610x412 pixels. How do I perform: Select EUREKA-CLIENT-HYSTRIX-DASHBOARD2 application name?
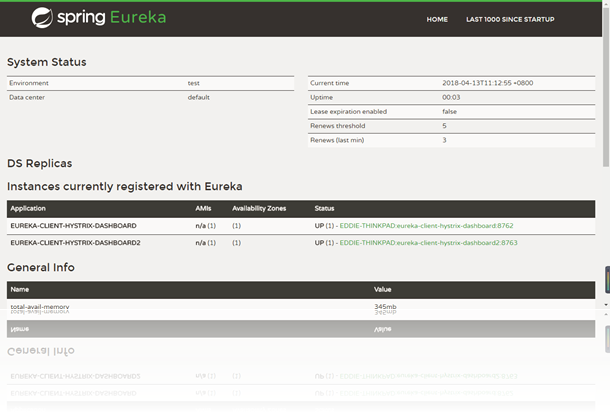(75, 243)
